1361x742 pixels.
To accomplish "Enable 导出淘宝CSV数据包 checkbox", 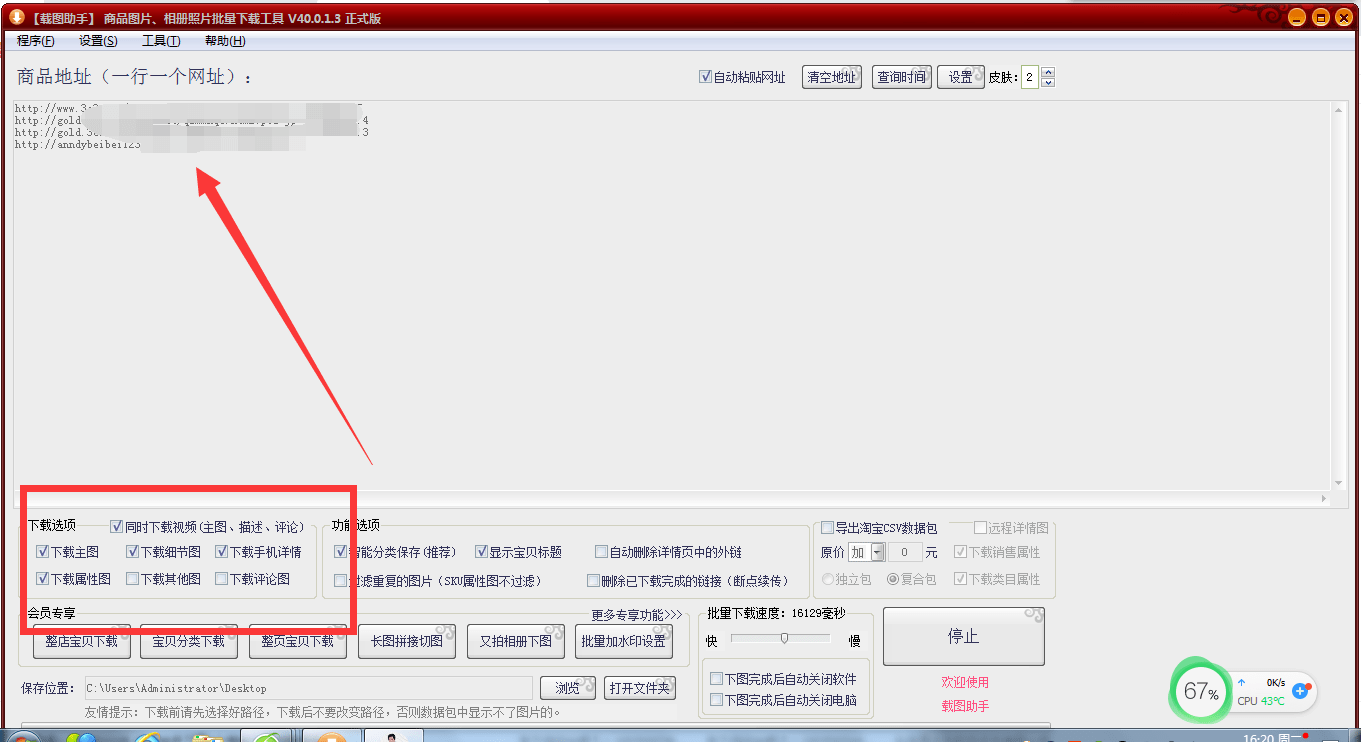I will (827, 527).
